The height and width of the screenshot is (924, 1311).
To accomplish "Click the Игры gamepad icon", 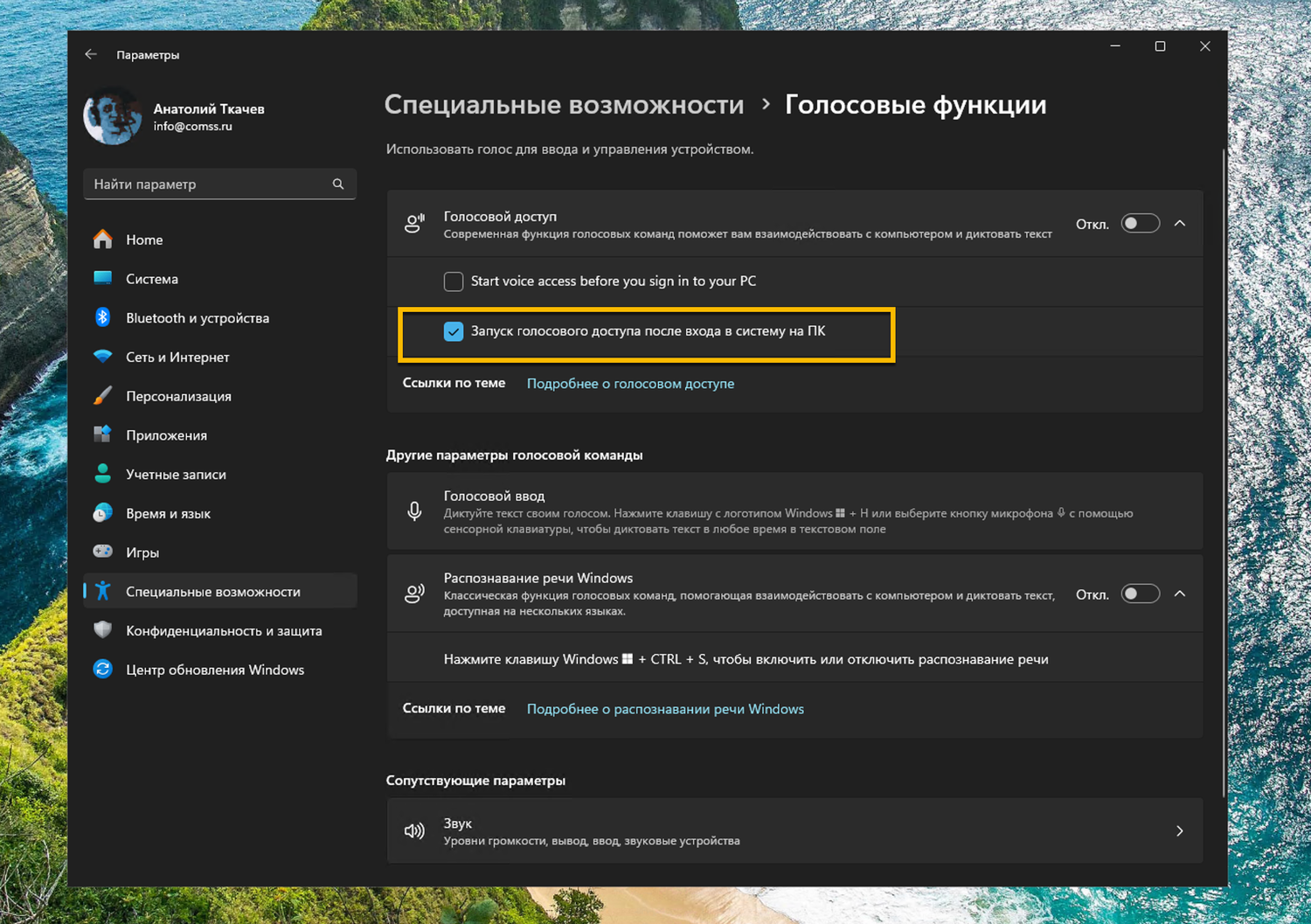I will point(103,552).
